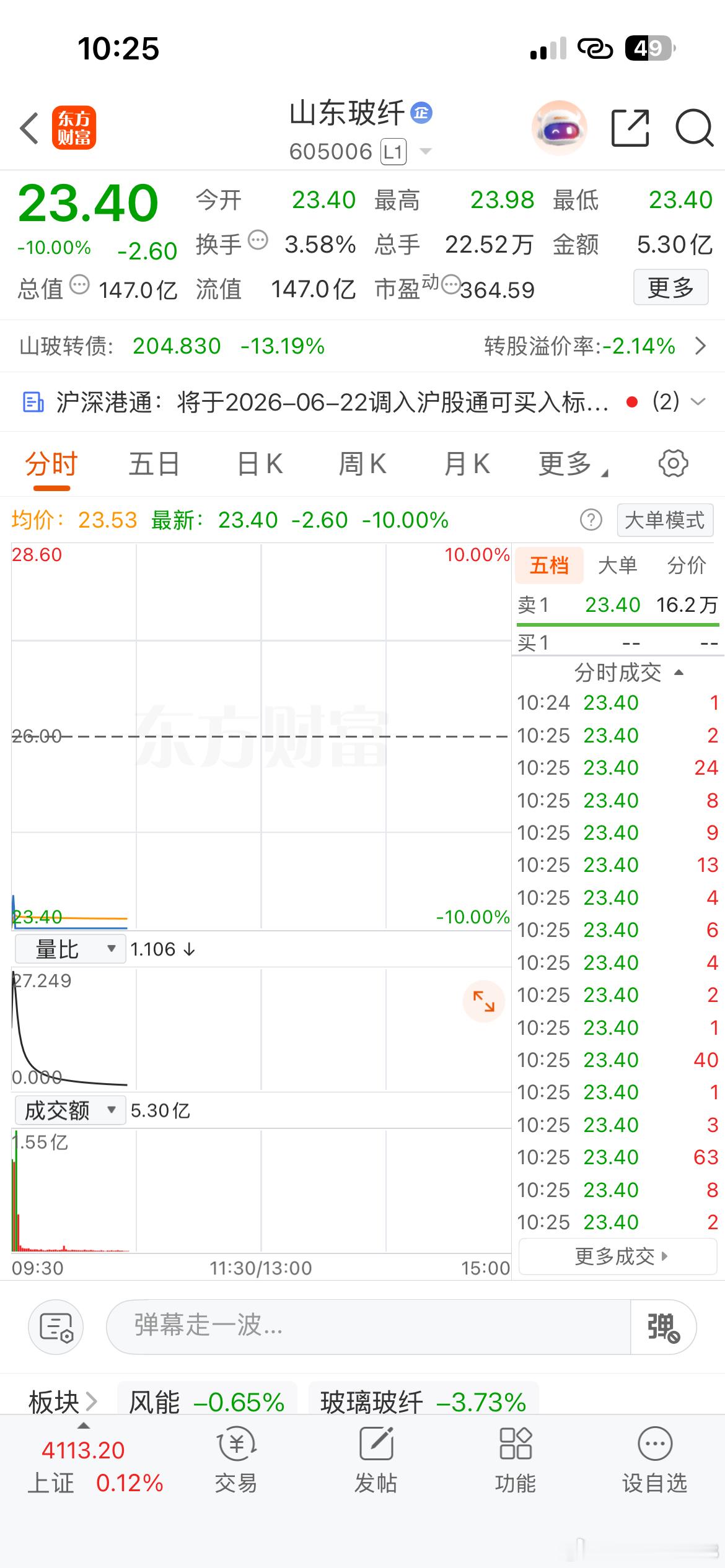Tap cellular signal bars in status bar

click(x=548, y=48)
